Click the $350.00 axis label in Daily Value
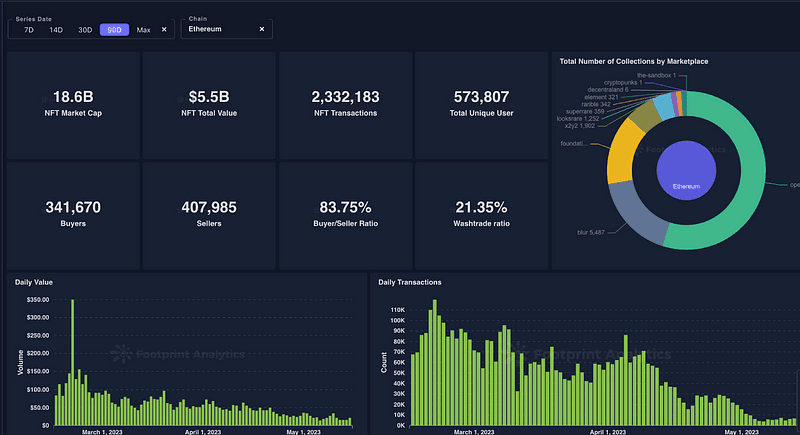Screen dimensions: 800x435 38,300
